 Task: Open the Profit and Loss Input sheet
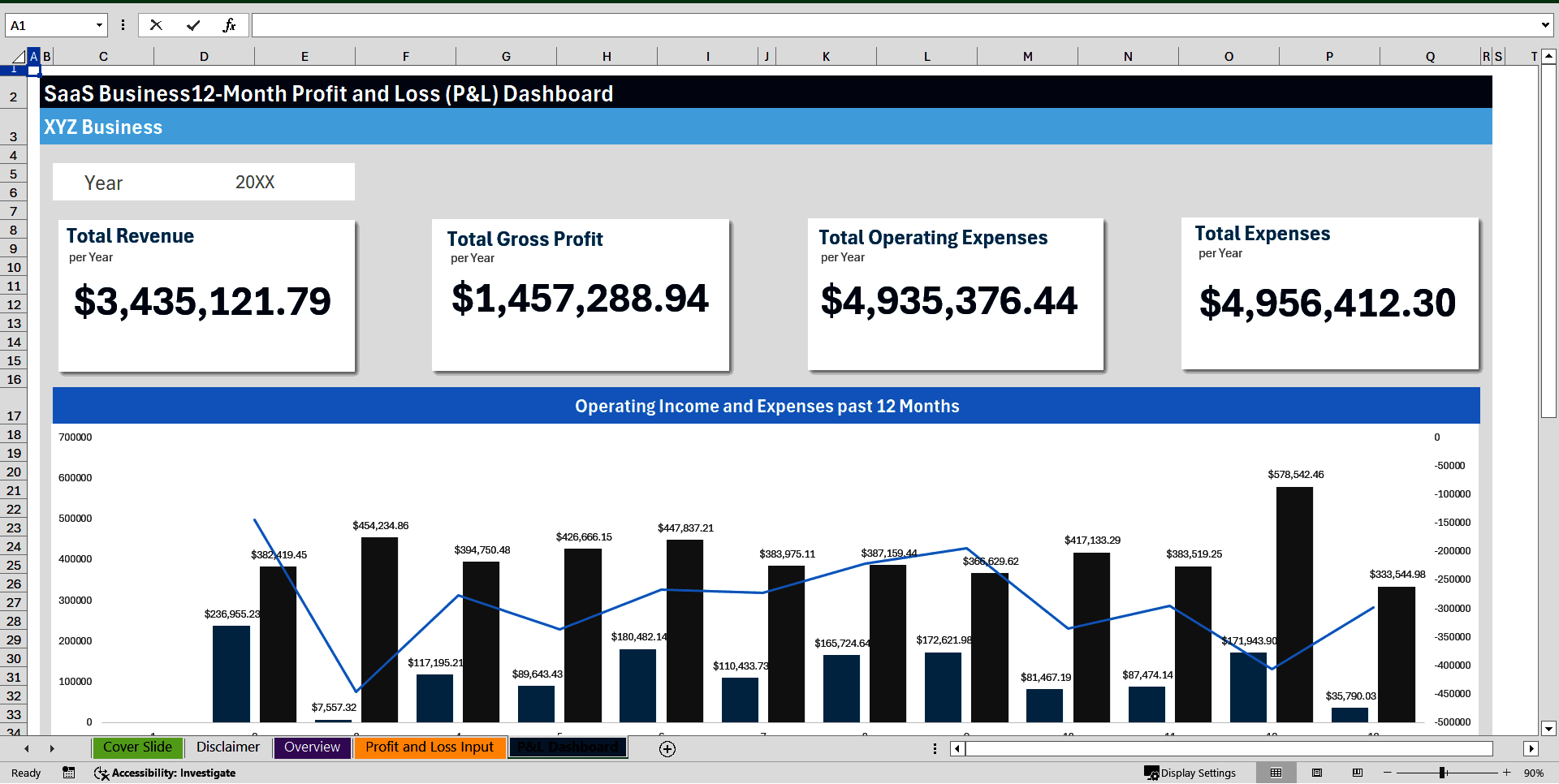pyautogui.click(x=430, y=747)
